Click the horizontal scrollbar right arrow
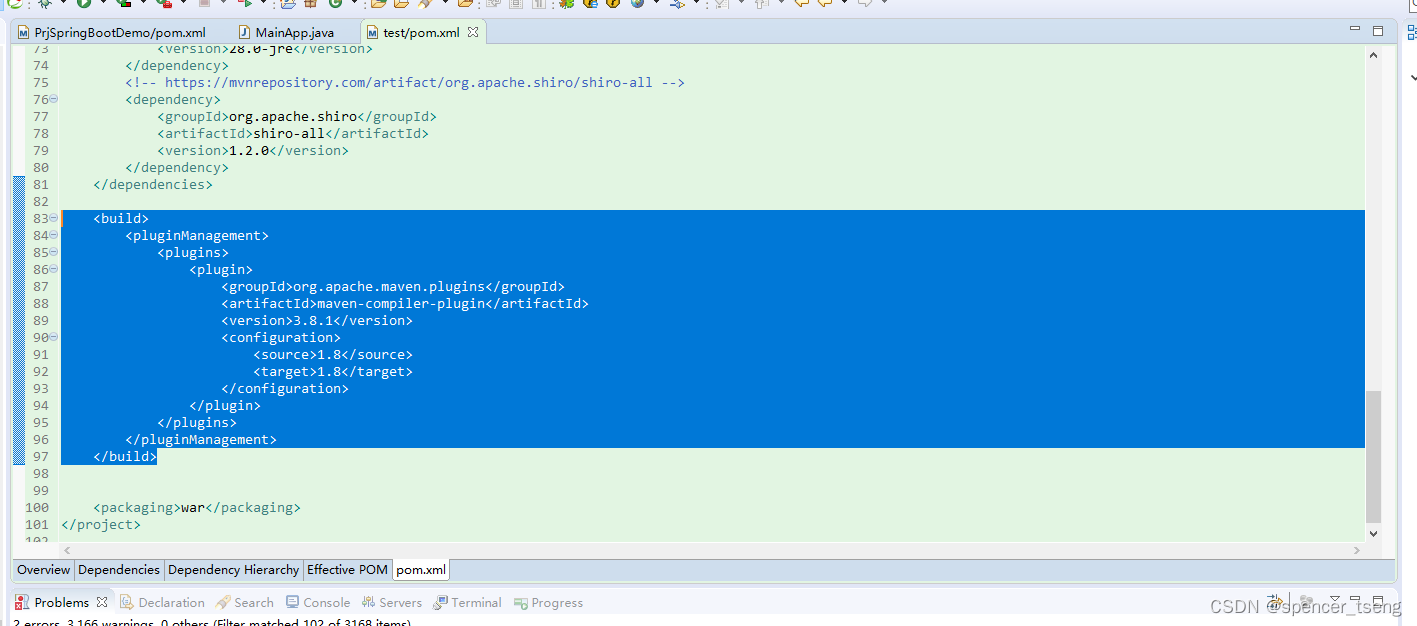Viewport: 1417px width, 626px height. click(x=1357, y=550)
